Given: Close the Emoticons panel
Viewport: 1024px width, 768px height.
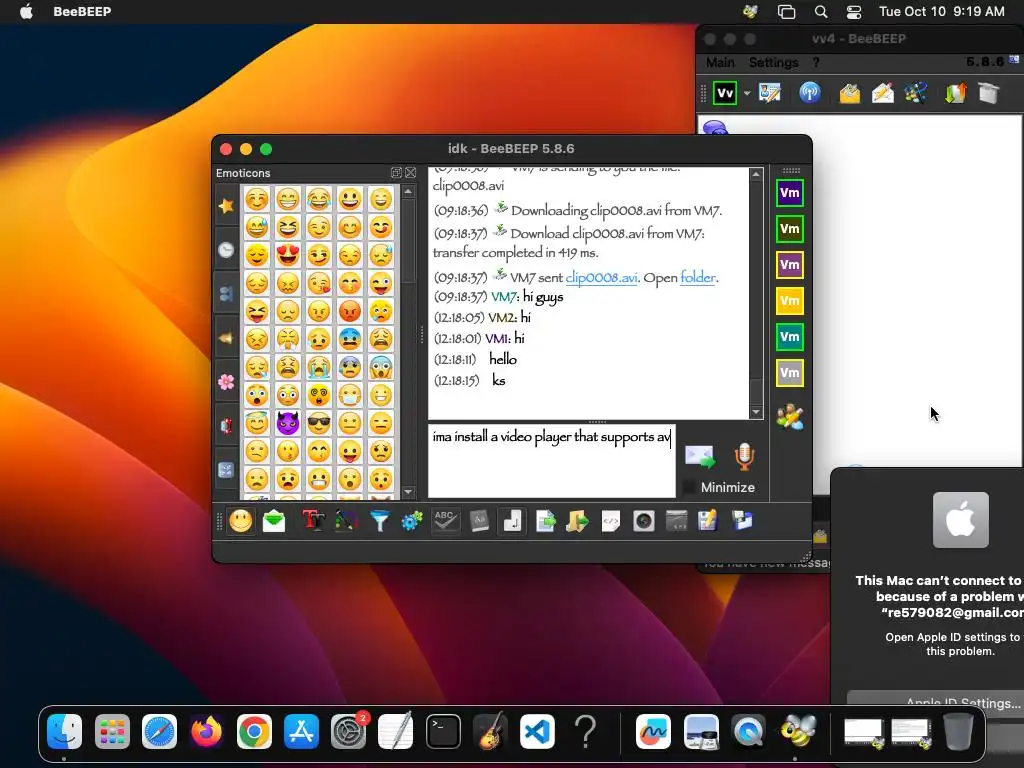Looking at the screenshot, I should pos(410,172).
